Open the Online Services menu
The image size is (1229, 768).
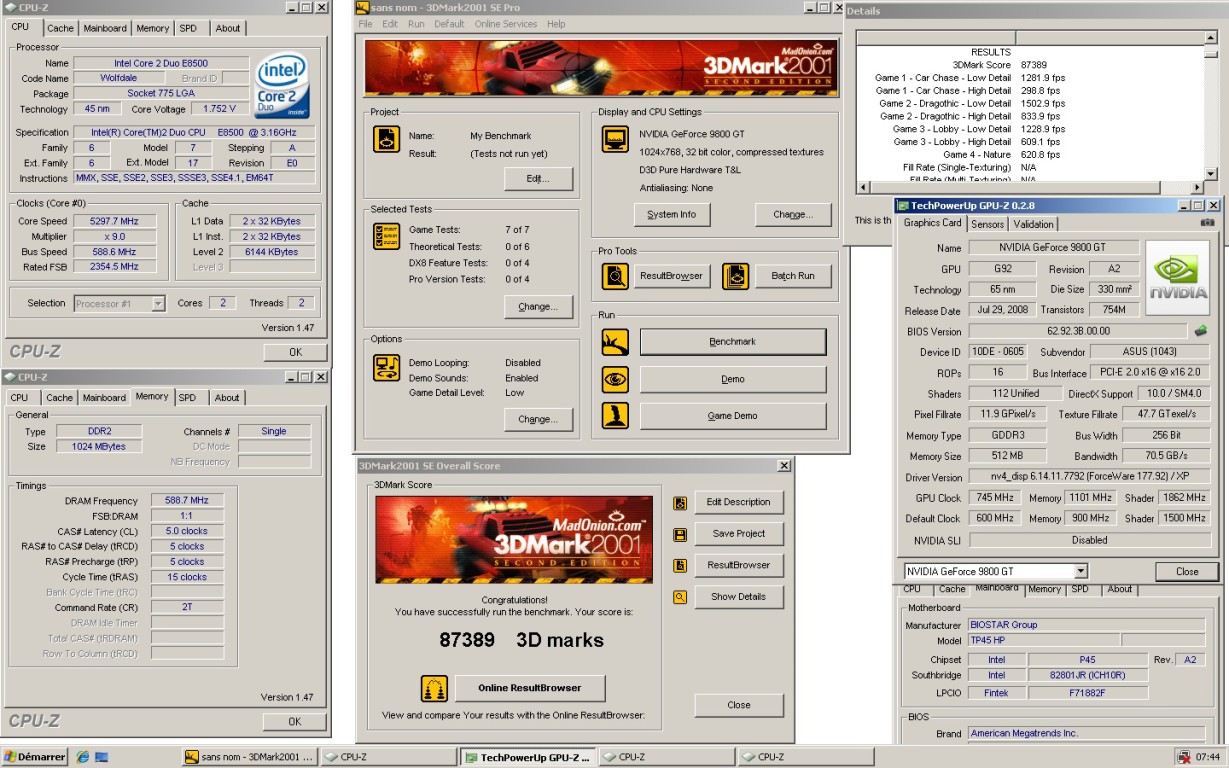coord(505,24)
